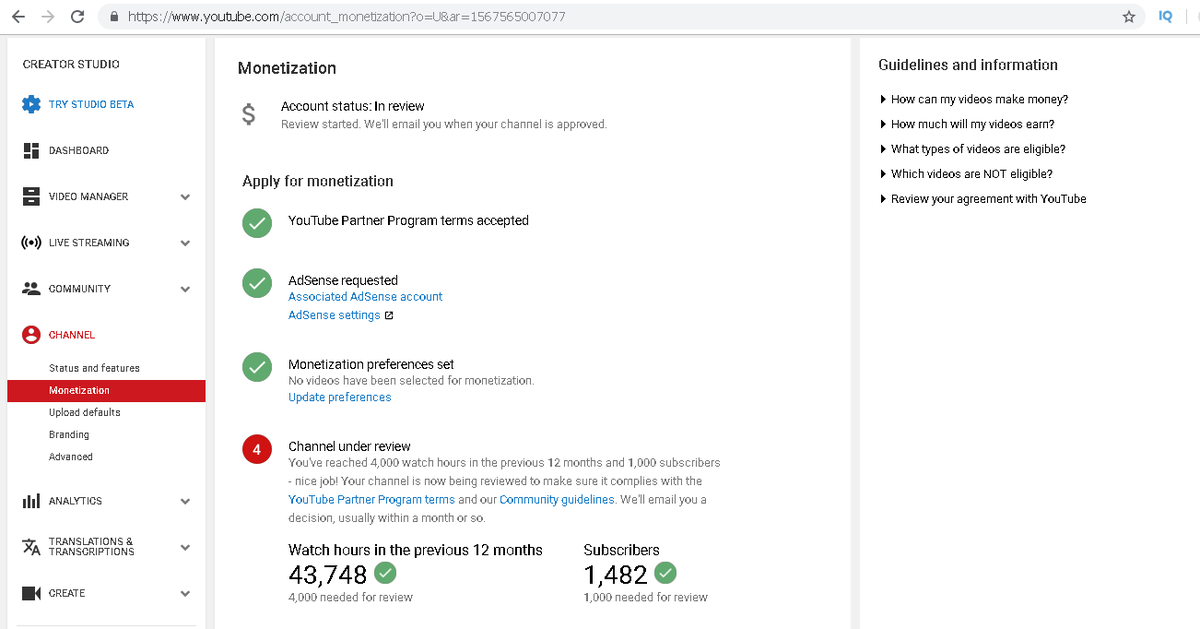
Task: Expand 'Which videos are NOT eligible?'
Action: click(x=965, y=174)
